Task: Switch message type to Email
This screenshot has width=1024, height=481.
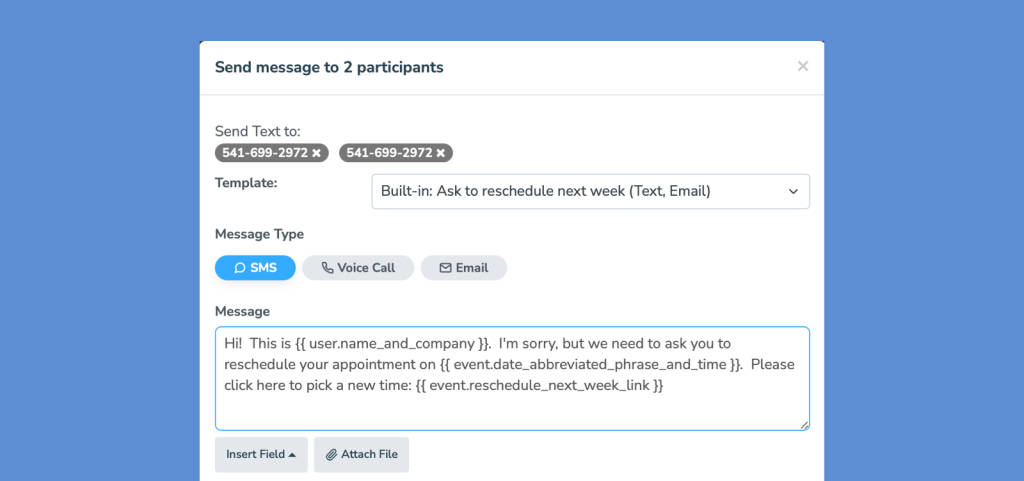Action: 464,268
